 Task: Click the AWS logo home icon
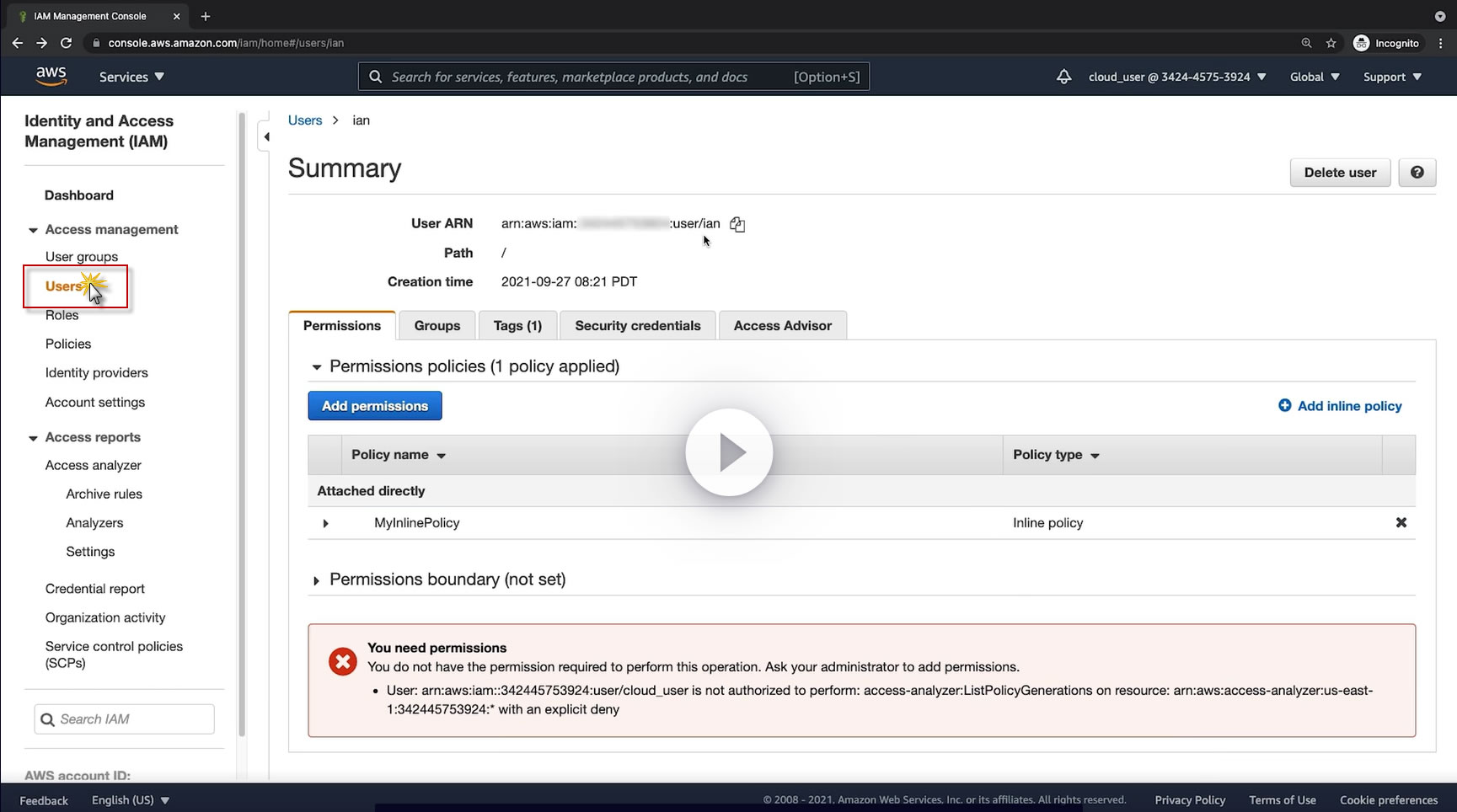pyautogui.click(x=51, y=76)
